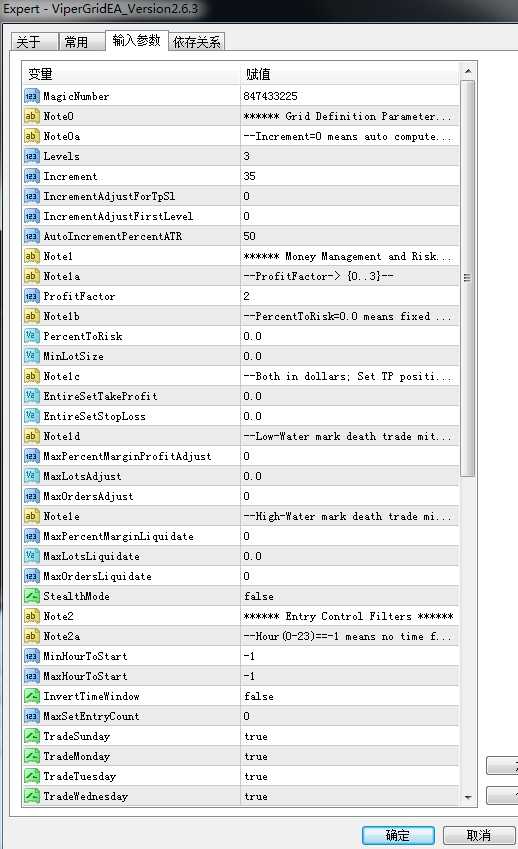
Task: Click the ProfitFactor integer icon
Action: (x=31, y=296)
